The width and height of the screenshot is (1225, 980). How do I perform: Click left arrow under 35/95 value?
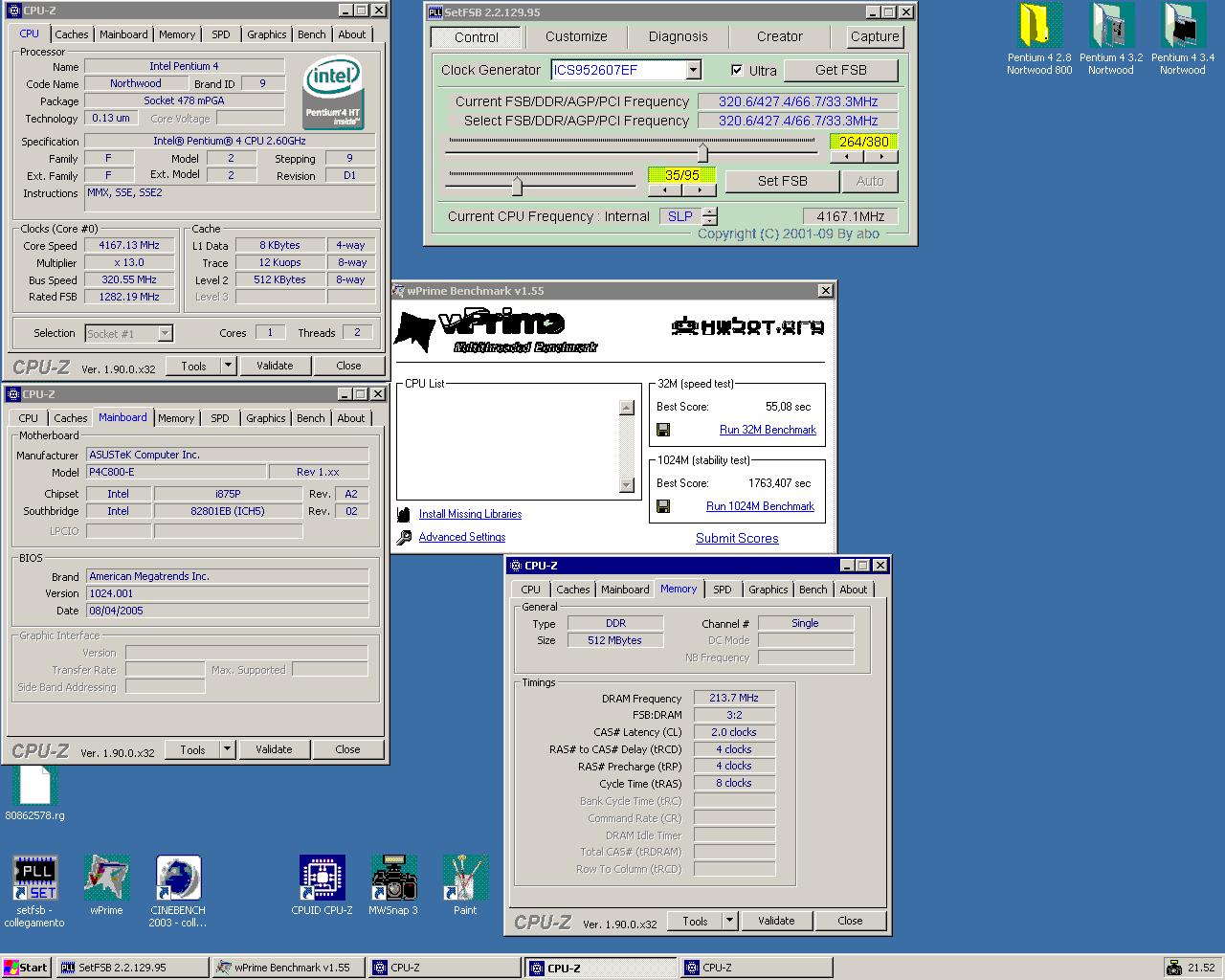(665, 189)
